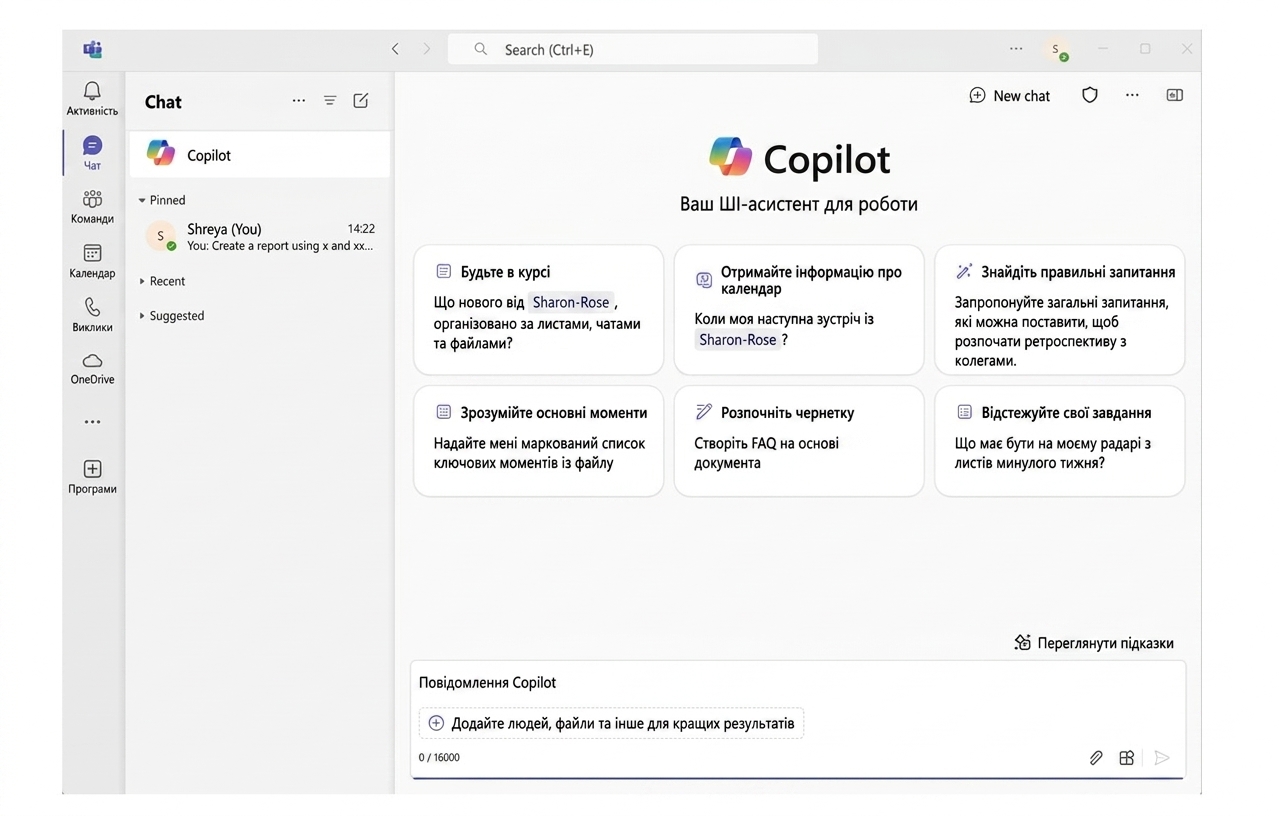Open the Shreya (You) chat
Viewport: 1279px width, 816px height.
260,237
